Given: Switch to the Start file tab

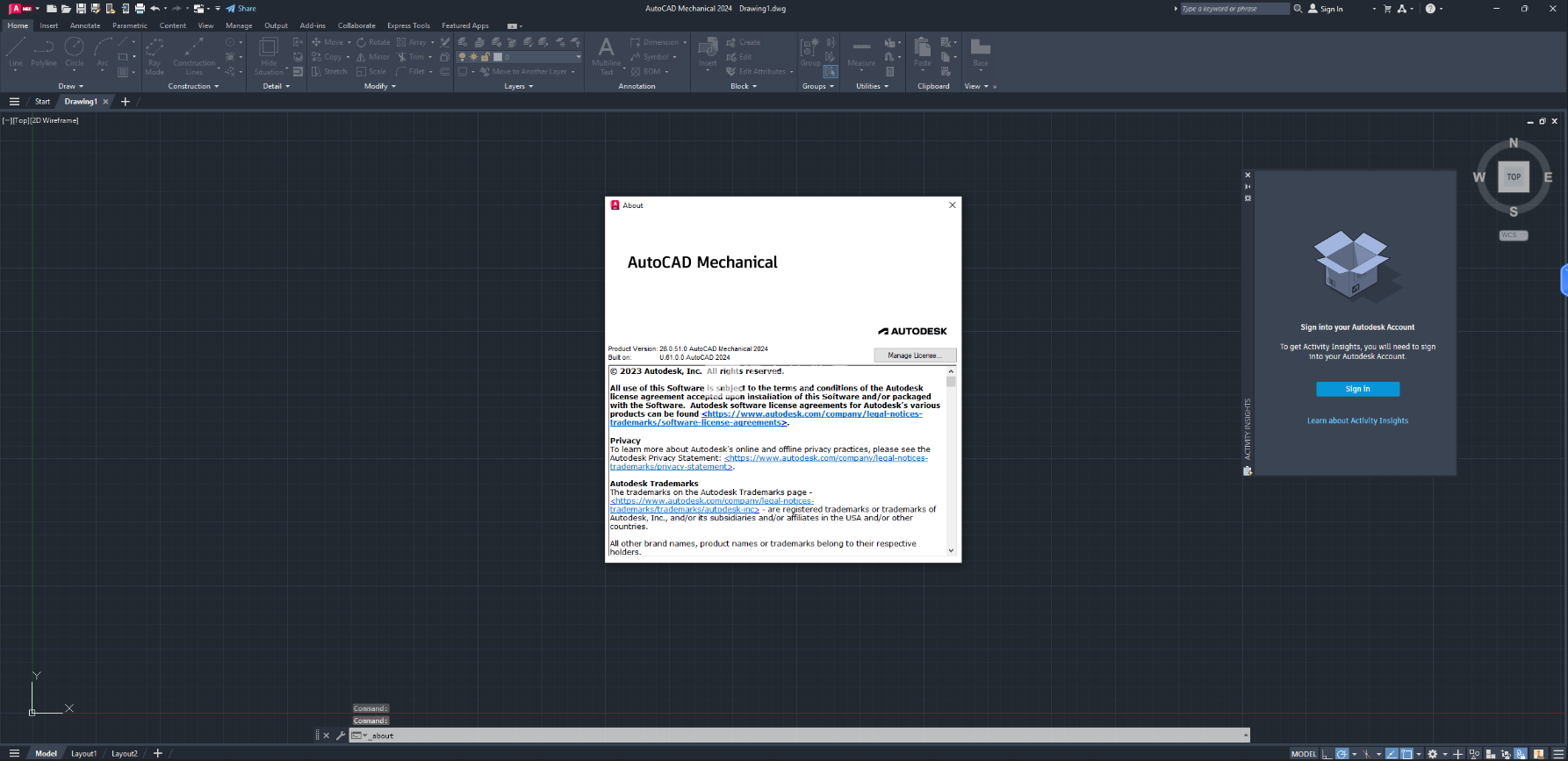Looking at the screenshot, I should click(42, 102).
